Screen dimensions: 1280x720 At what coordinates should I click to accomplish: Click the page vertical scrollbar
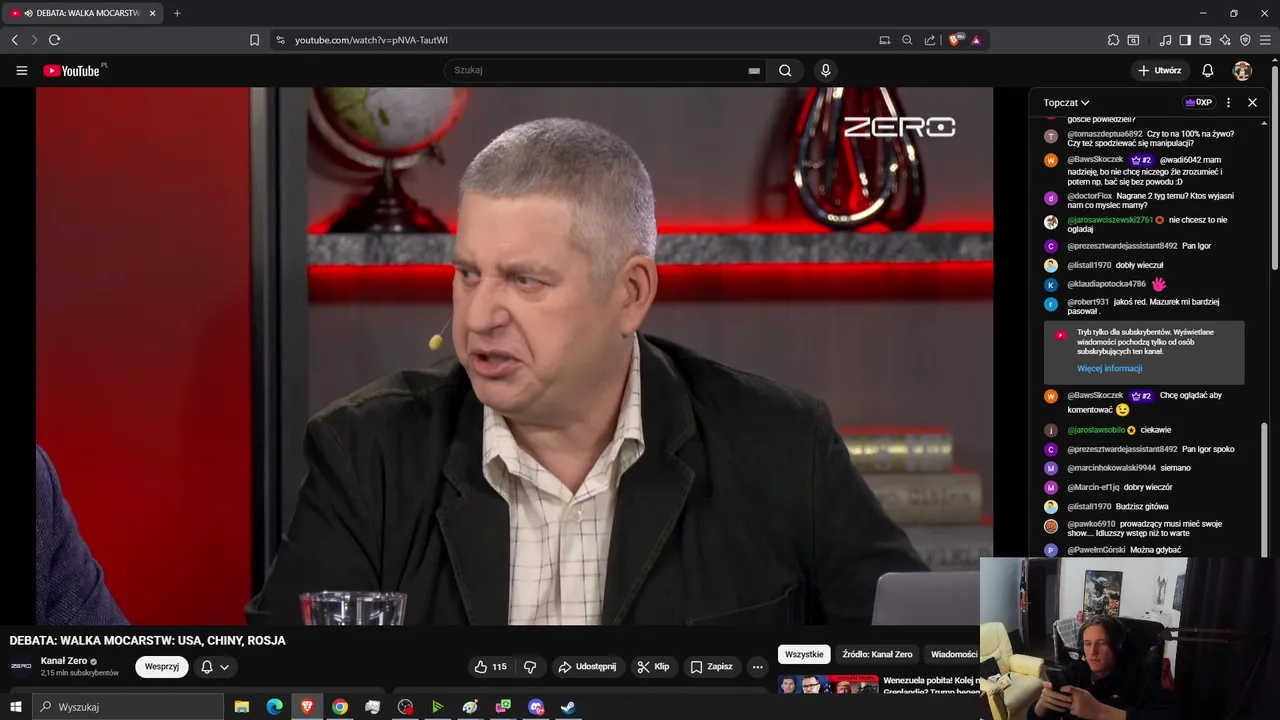(1275, 170)
